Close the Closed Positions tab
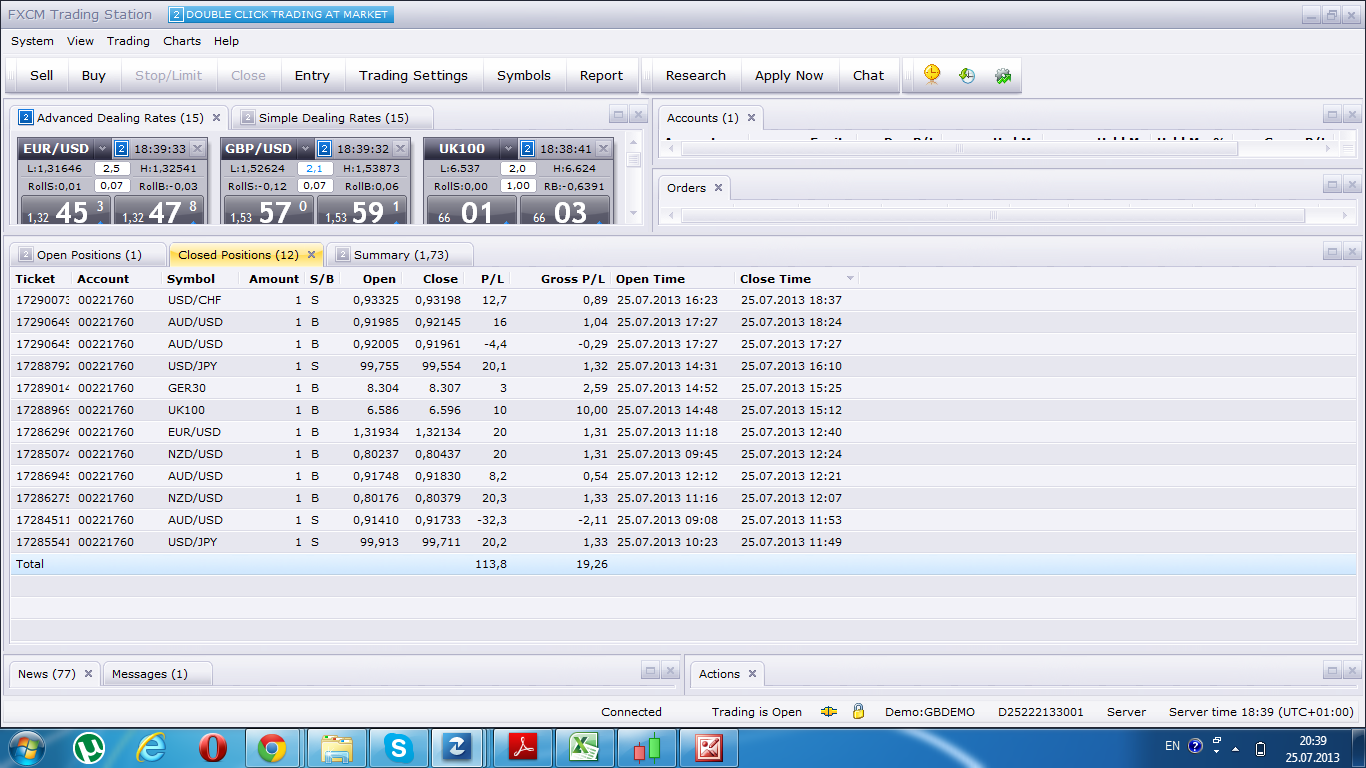The image size is (1366, 768). (x=311, y=255)
